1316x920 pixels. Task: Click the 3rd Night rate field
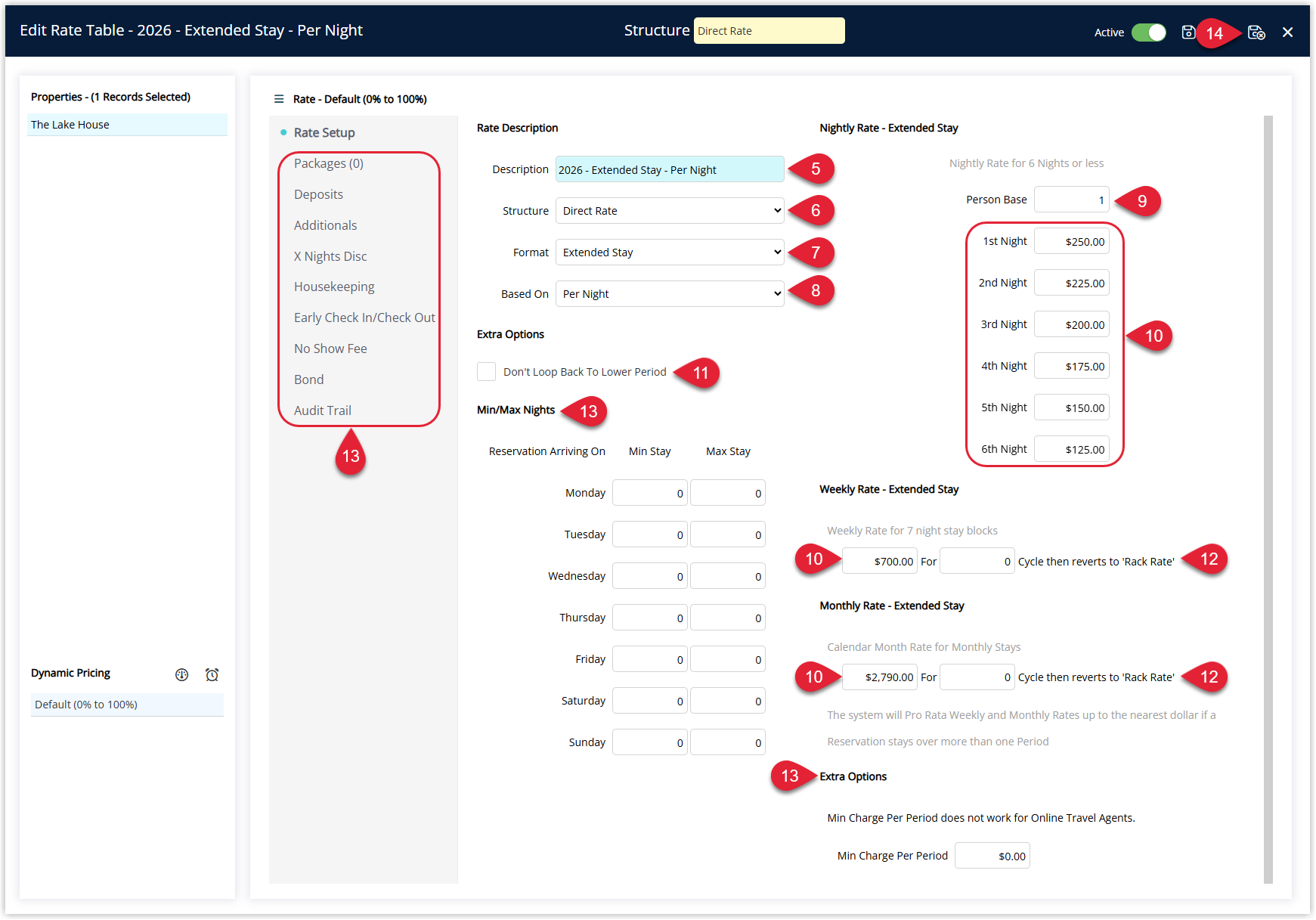[1072, 324]
